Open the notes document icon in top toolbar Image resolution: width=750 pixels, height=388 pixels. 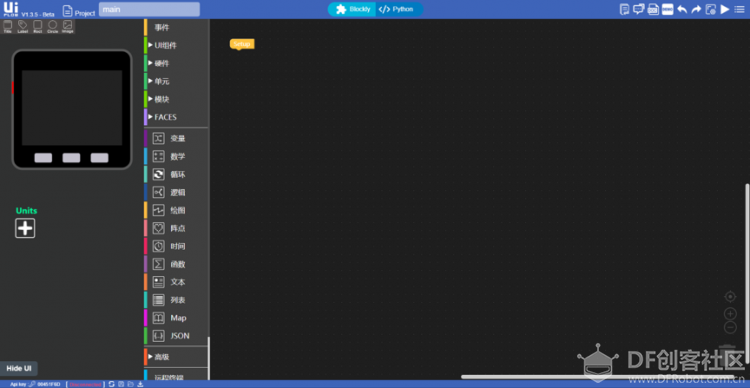click(x=624, y=9)
